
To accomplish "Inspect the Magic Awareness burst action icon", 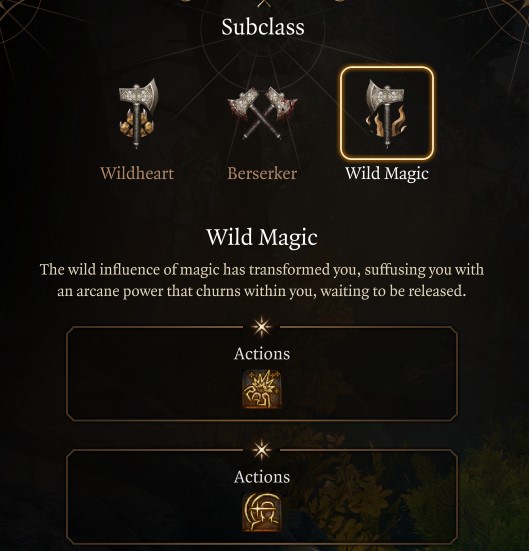I will point(262,389).
